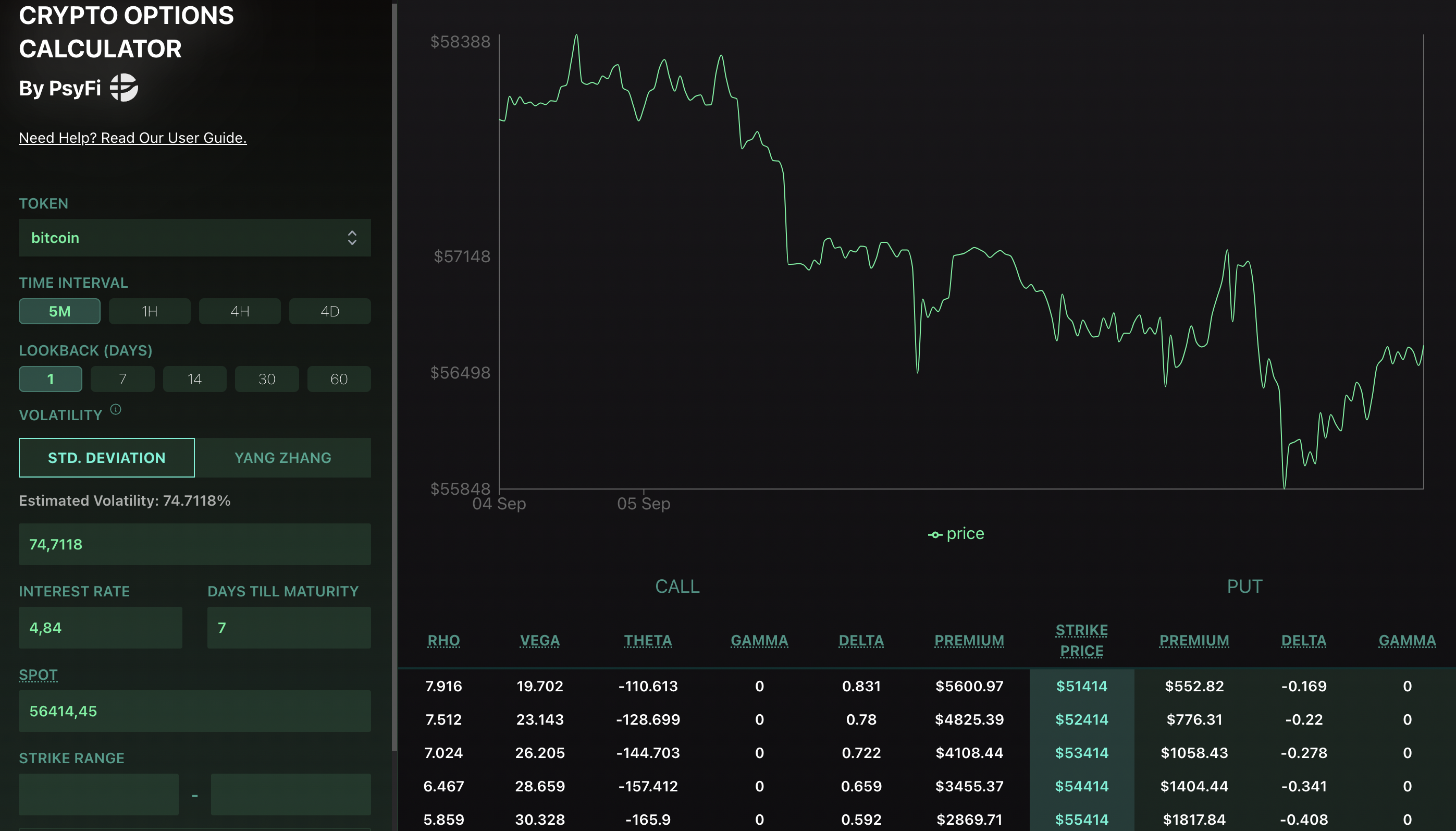The height and width of the screenshot is (831, 1456).
Task: Click the VEGA column header icon
Action: point(539,639)
